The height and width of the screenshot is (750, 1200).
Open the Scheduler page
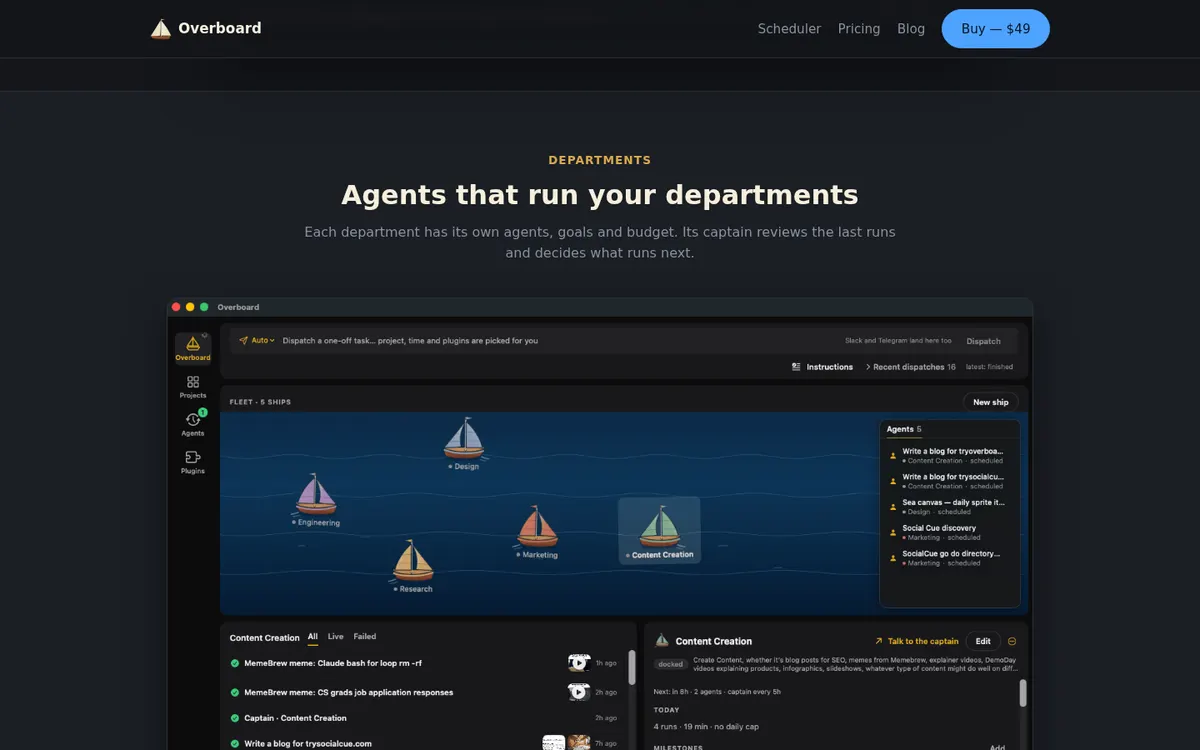pos(789,29)
